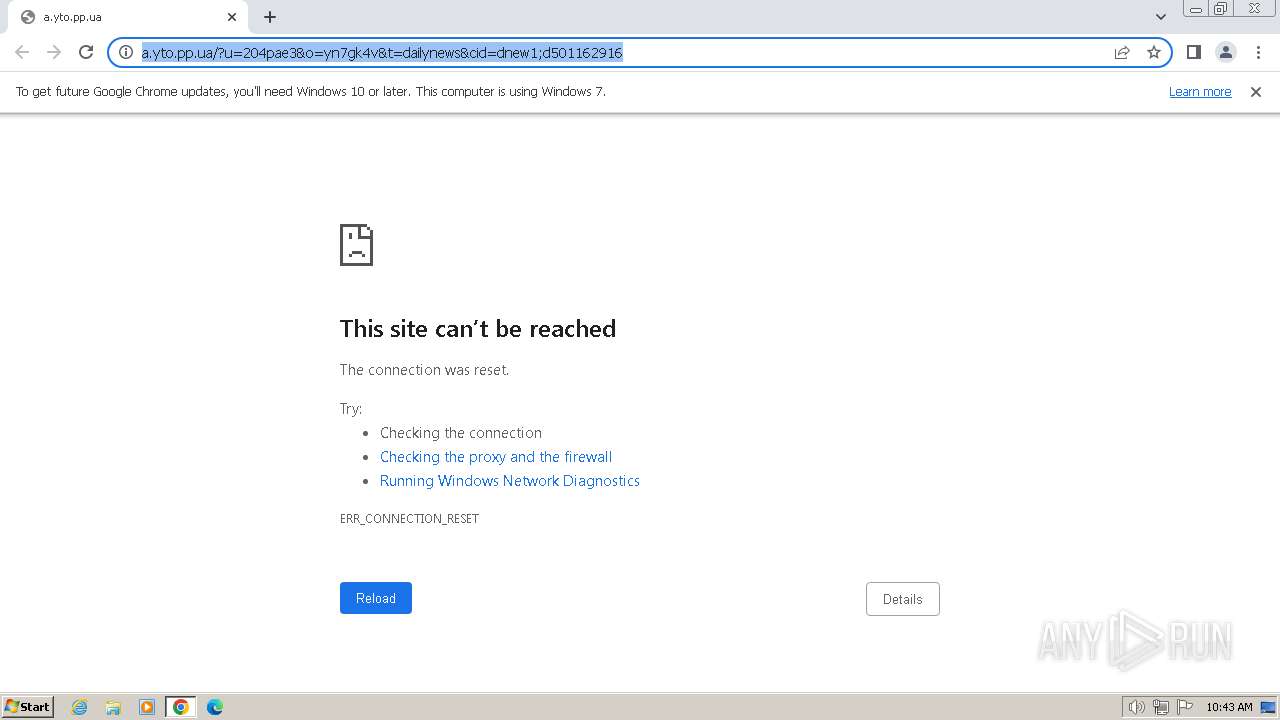
Task: Click the browser Forward arrow
Action: (54, 52)
